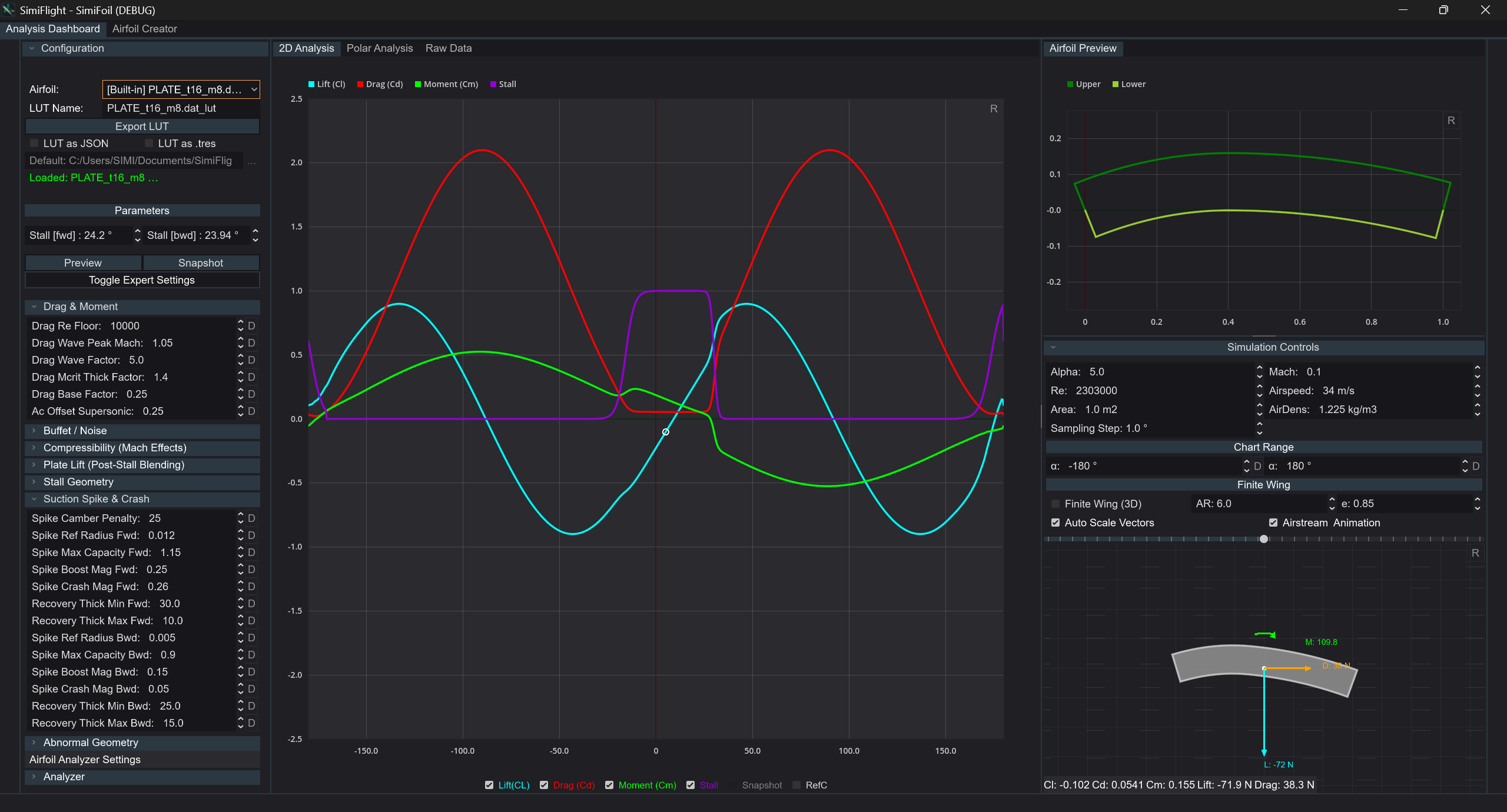
Task: Click D icon beside chart range minimum alpha
Action: tap(1257, 466)
